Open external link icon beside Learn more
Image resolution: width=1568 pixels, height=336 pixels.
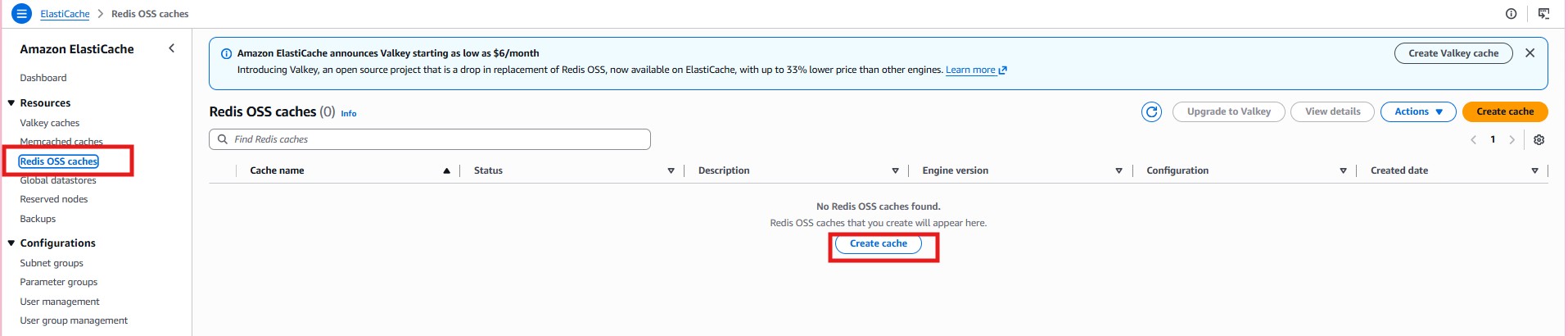[1002, 70]
